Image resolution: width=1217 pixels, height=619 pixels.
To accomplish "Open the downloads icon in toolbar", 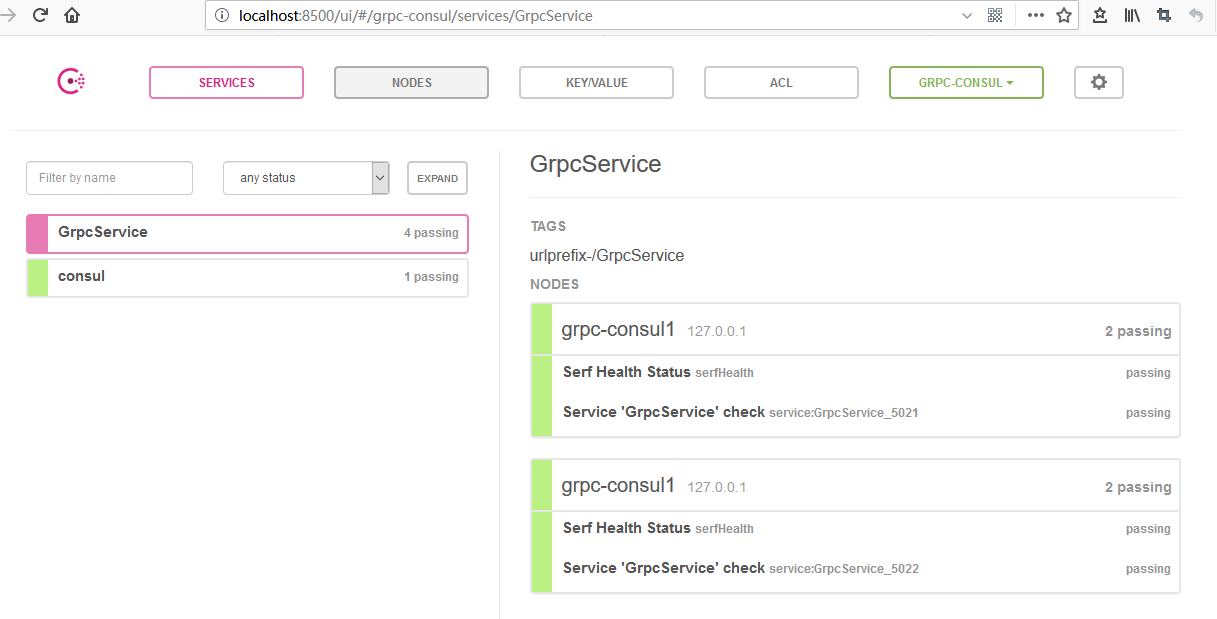I will click(x=1100, y=15).
